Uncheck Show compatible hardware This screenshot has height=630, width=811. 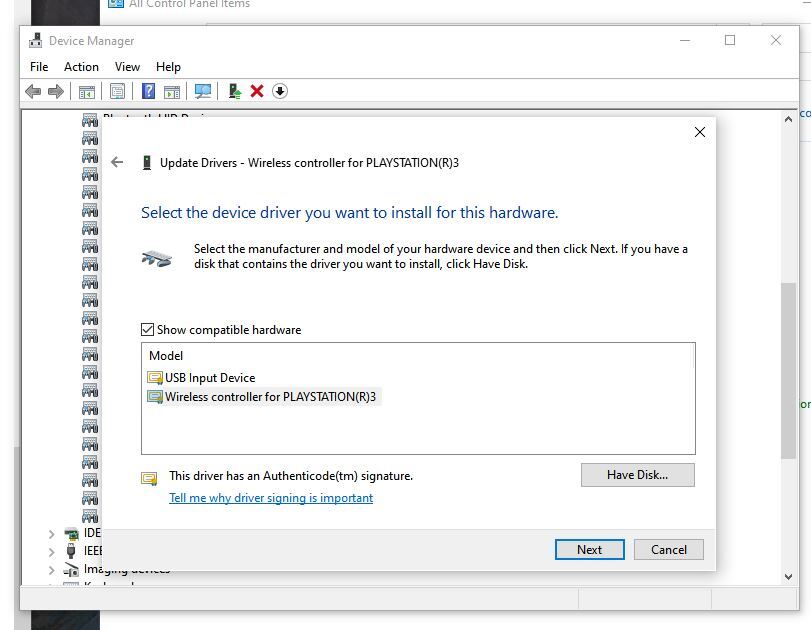[x=147, y=330]
